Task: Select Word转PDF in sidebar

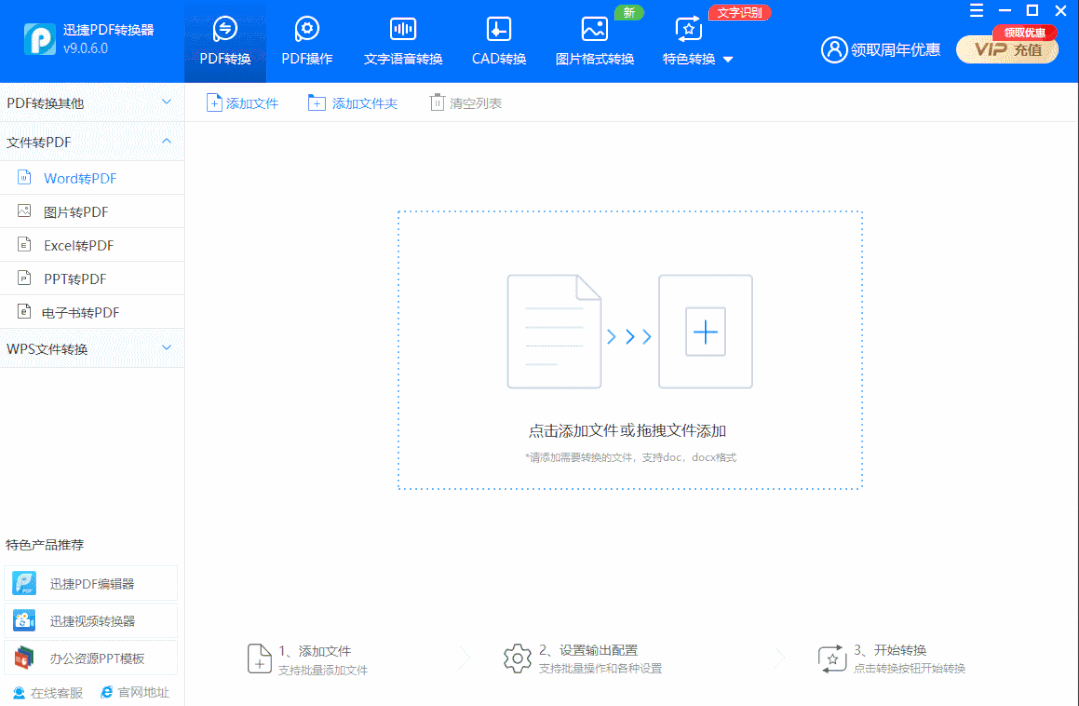Action: click(92, 178)
